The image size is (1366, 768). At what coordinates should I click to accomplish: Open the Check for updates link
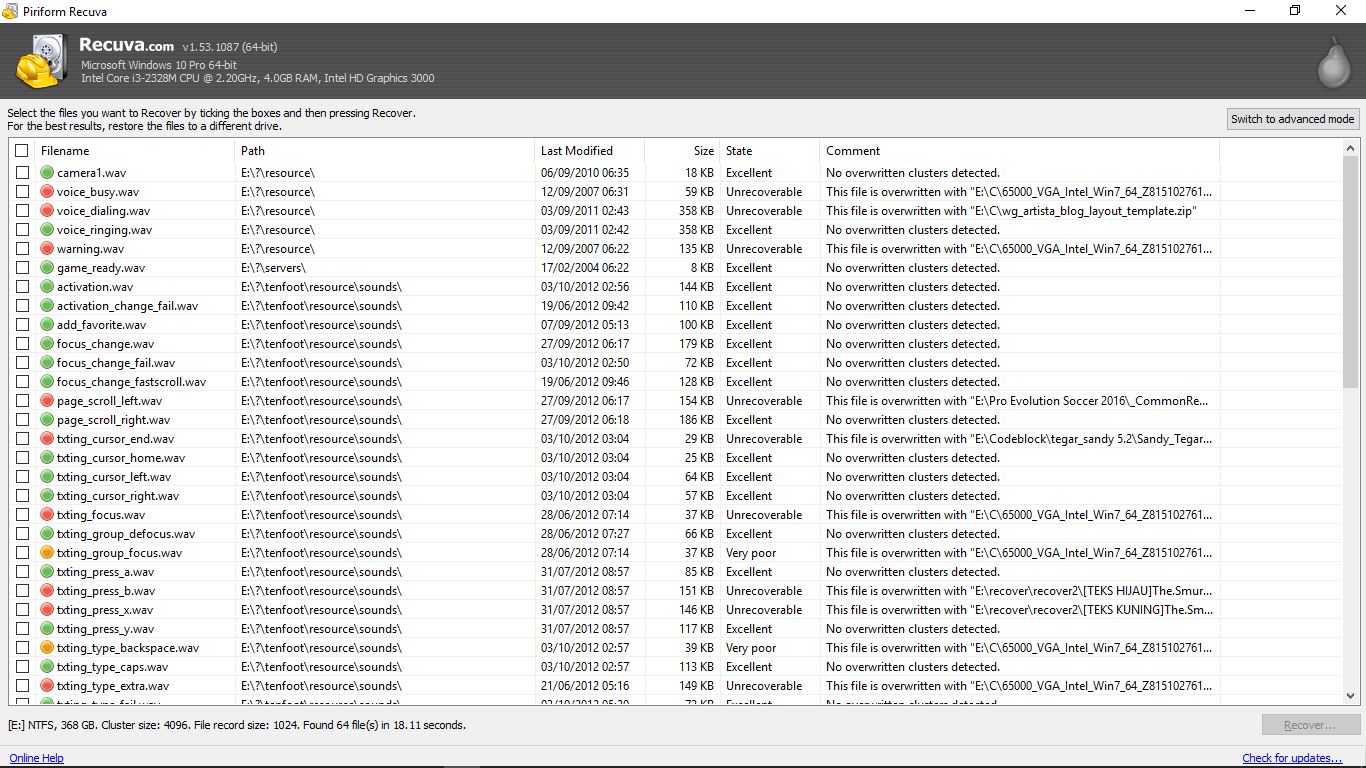tap(1292, 758)
